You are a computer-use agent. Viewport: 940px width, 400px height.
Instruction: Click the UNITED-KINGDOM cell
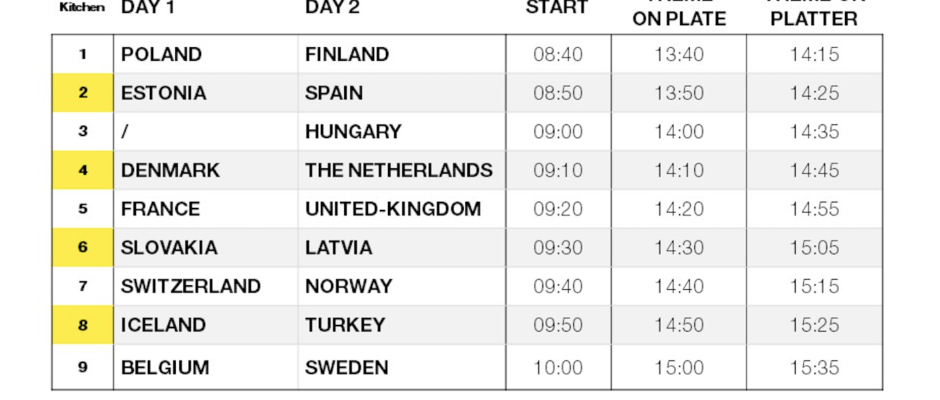[x=393, y=209]
